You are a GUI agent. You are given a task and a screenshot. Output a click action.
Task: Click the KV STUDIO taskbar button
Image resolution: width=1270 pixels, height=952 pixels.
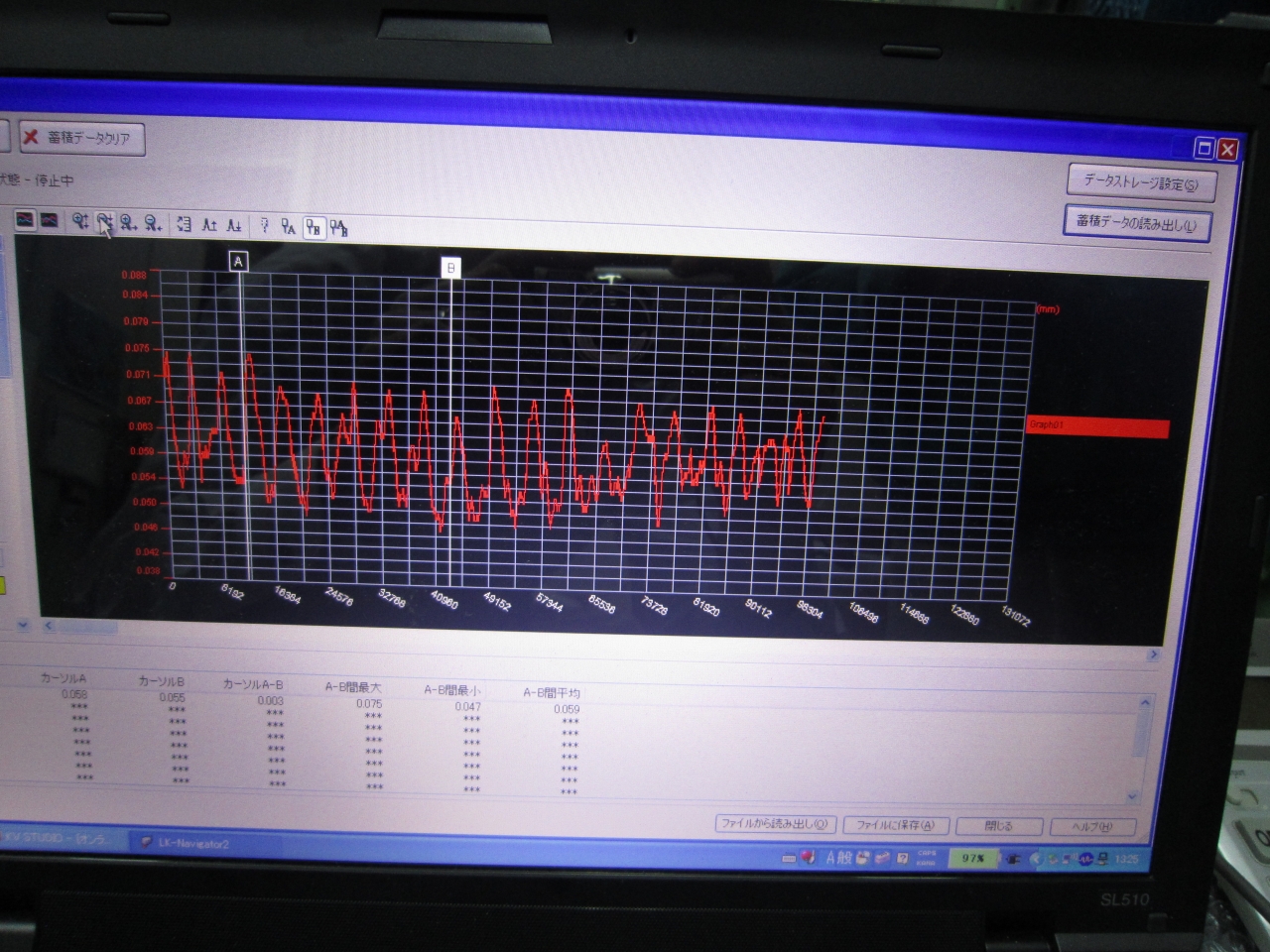tap(62, 839)
